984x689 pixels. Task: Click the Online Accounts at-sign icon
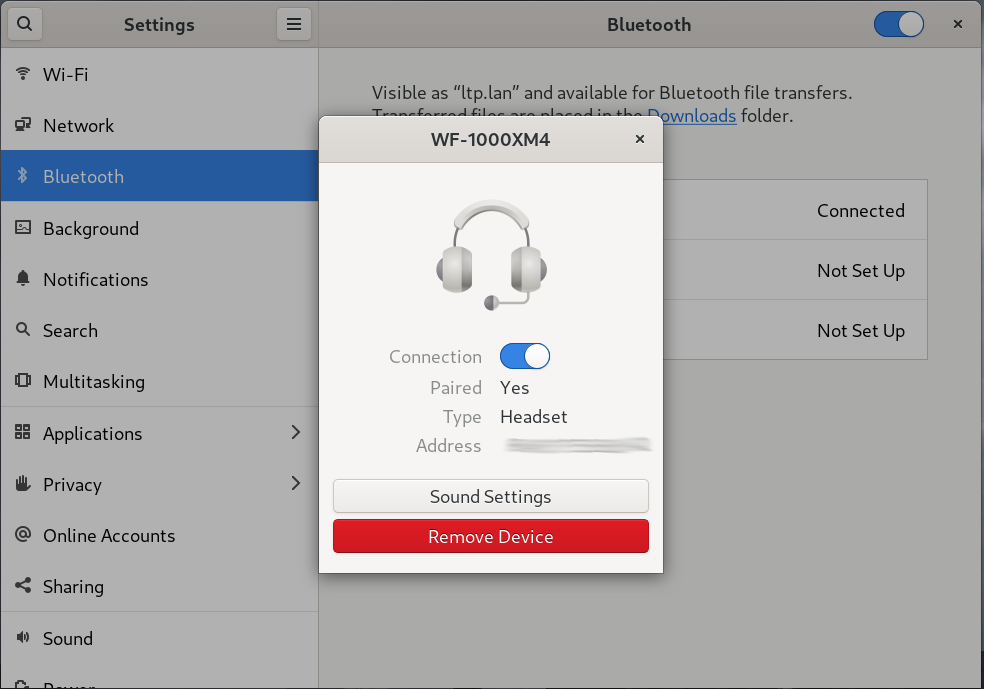23,534
